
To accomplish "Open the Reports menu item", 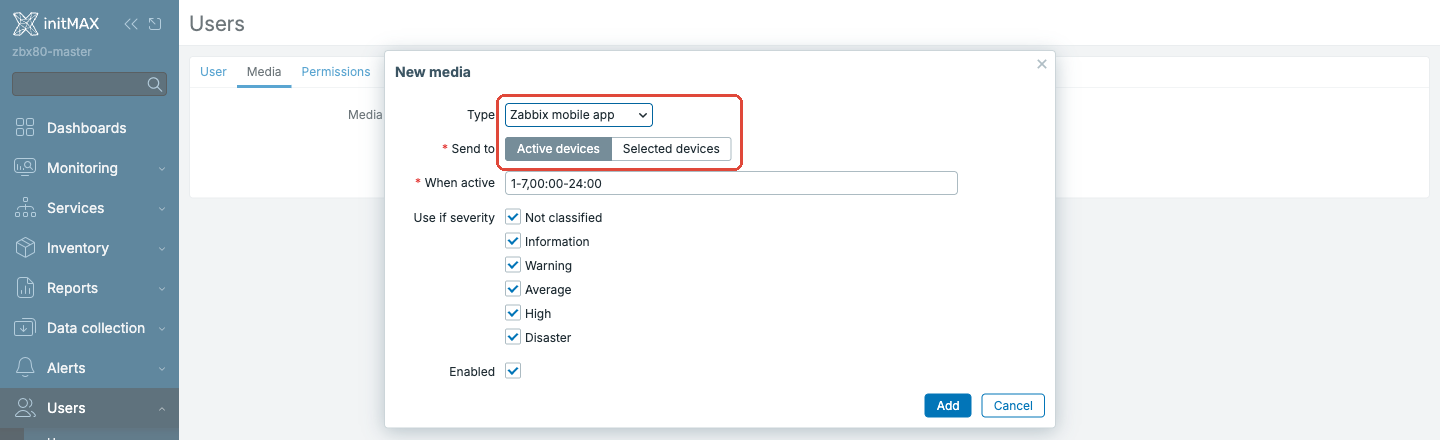I will click(x=90, y=288).
